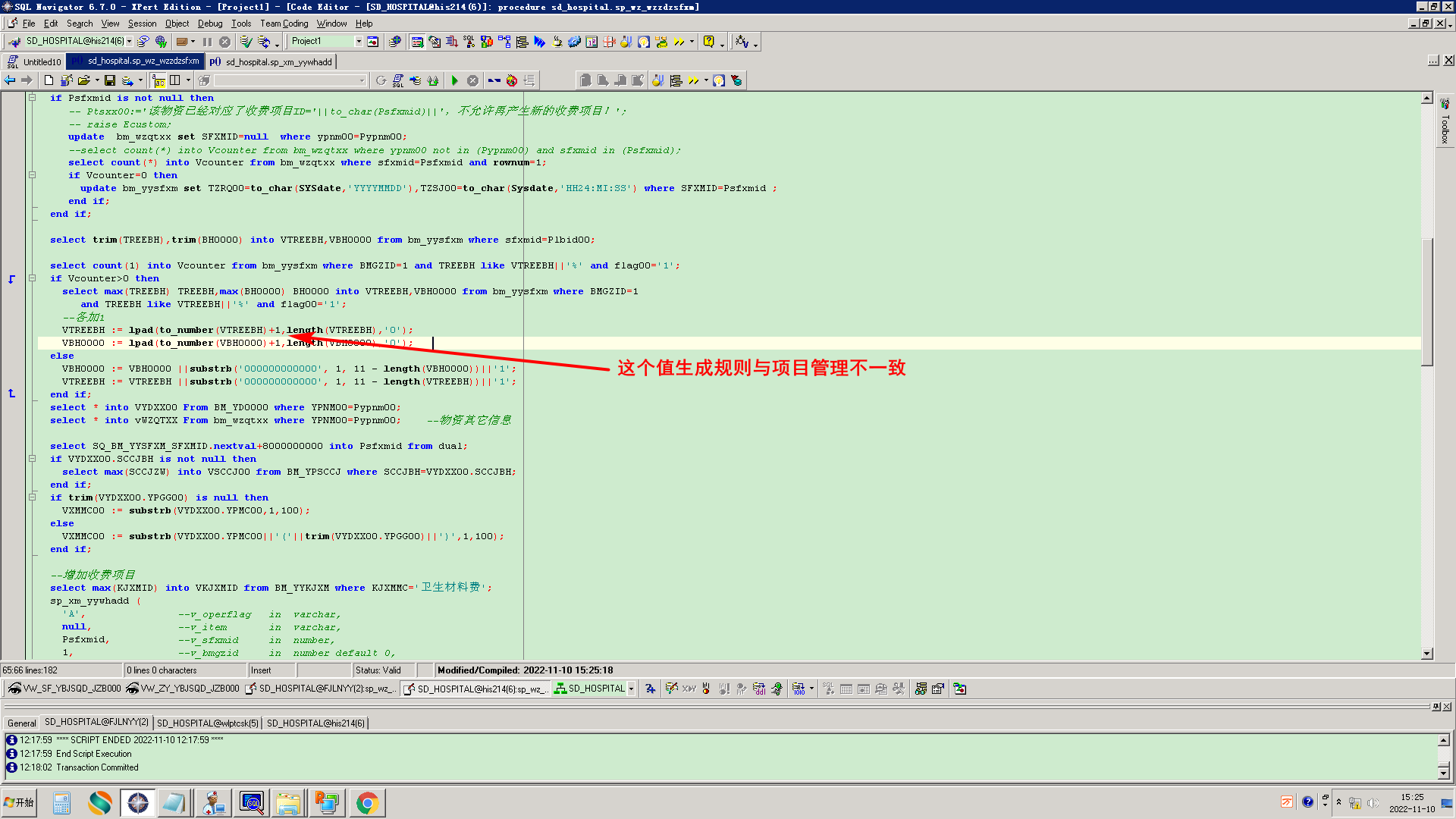Click the disabled Stop execution round icon
Screen dimensions: 1456x819
[x=472, y=80]
